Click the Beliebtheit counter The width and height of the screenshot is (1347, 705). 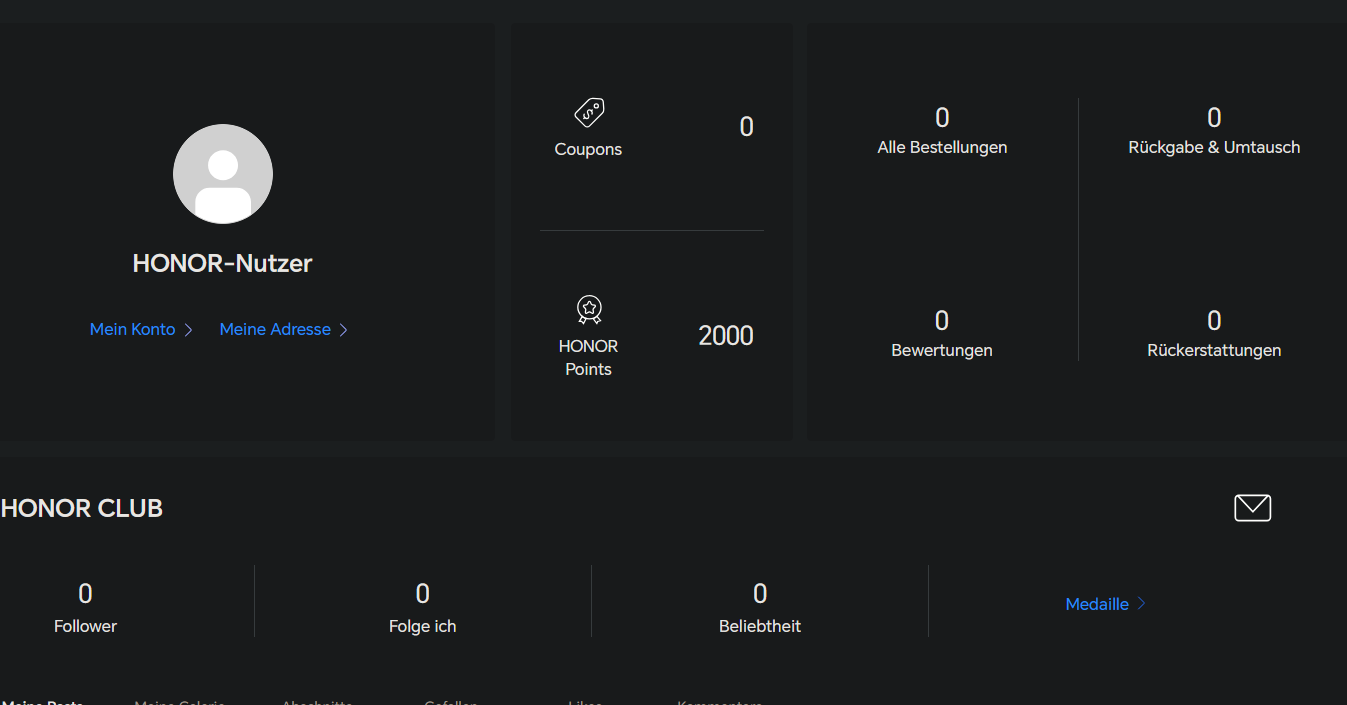pyautogui.click(x=760, y=609)
